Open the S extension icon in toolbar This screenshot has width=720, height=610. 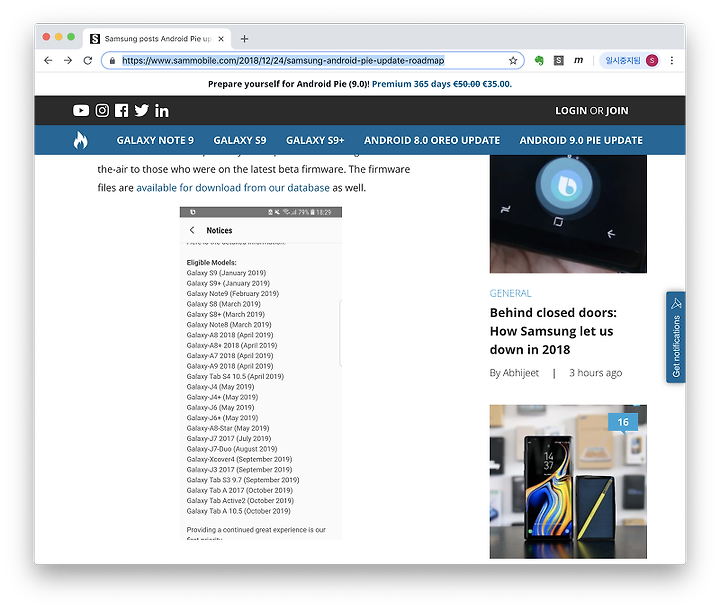[558, 60]
